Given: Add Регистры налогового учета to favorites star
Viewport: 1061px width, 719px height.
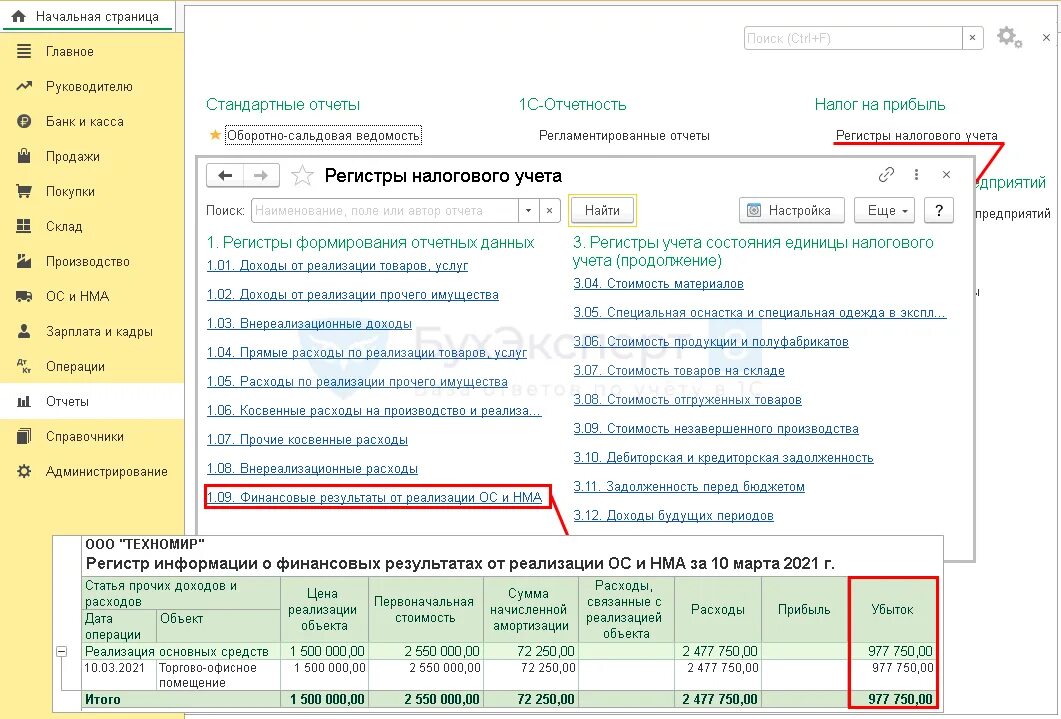Looking at the screenshot, I should (x=302, y=176).
